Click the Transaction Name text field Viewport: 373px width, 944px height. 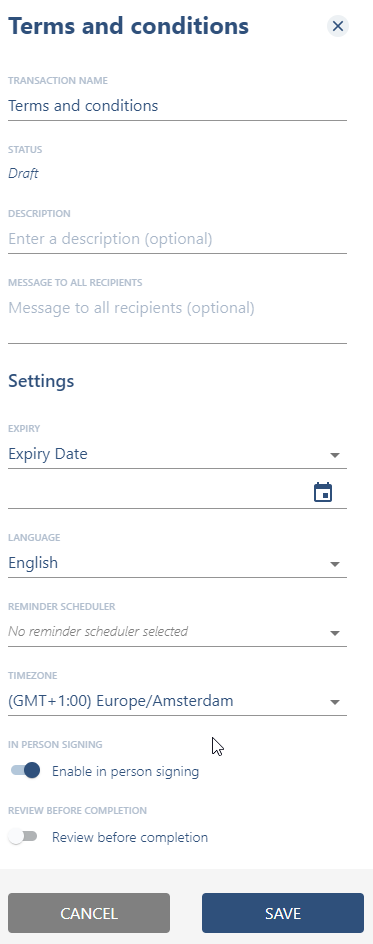point(177,106)
